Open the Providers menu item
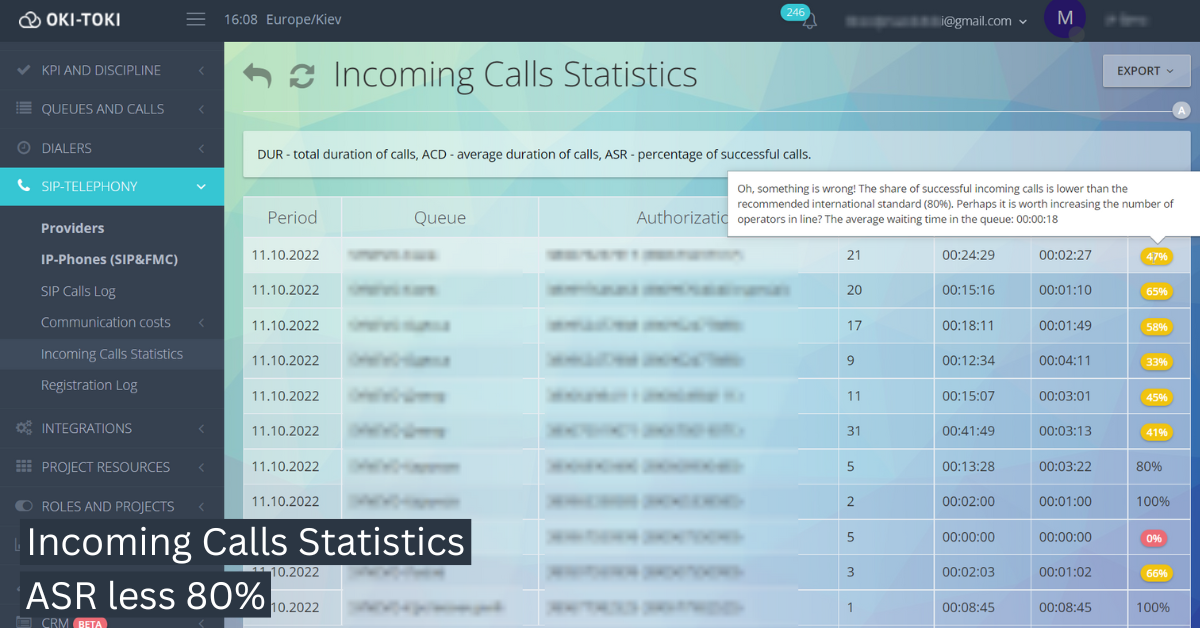Image resolution: width=1200 pixels, height=628 pixels. coord(72,228)
